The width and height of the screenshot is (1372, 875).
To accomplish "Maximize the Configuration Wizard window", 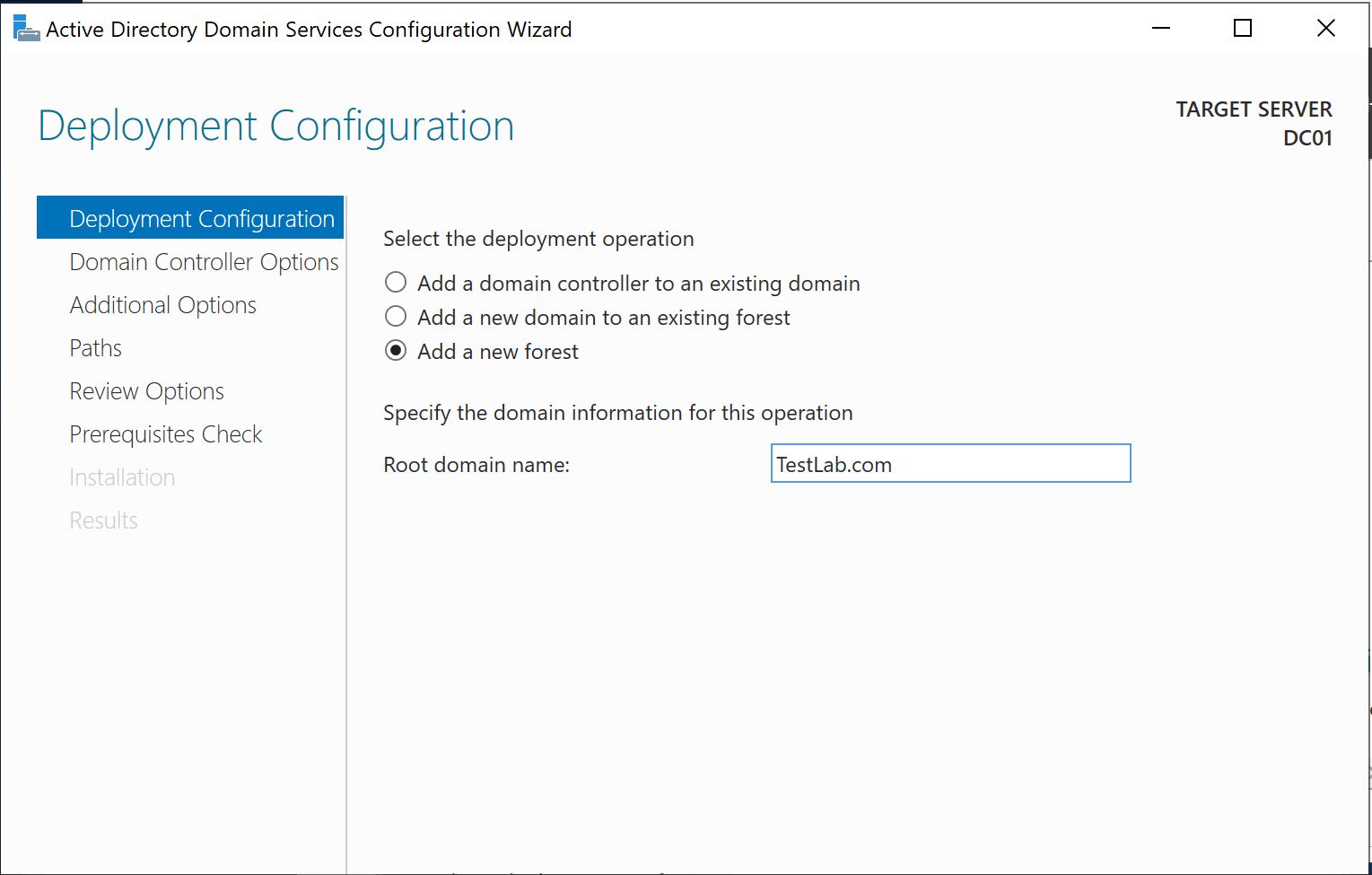I will point(1243,29).
